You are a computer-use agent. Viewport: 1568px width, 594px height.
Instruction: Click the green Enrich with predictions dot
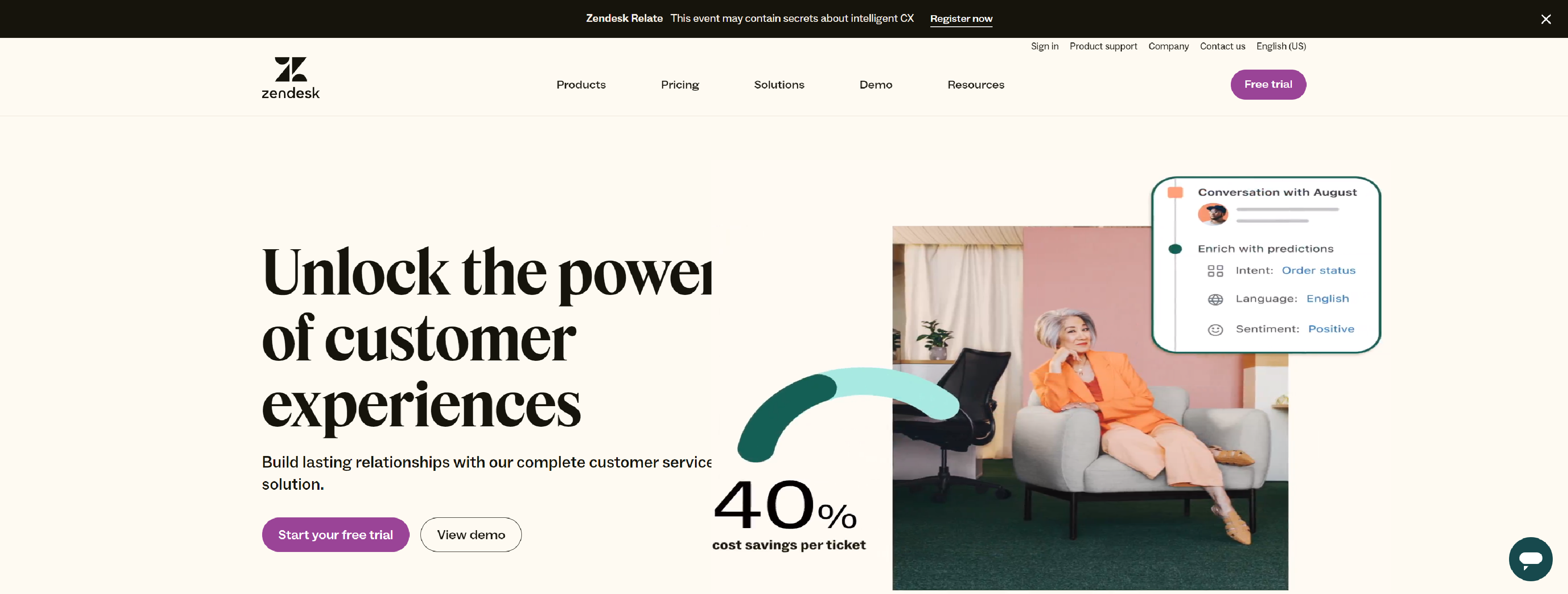pos(1175,249)
